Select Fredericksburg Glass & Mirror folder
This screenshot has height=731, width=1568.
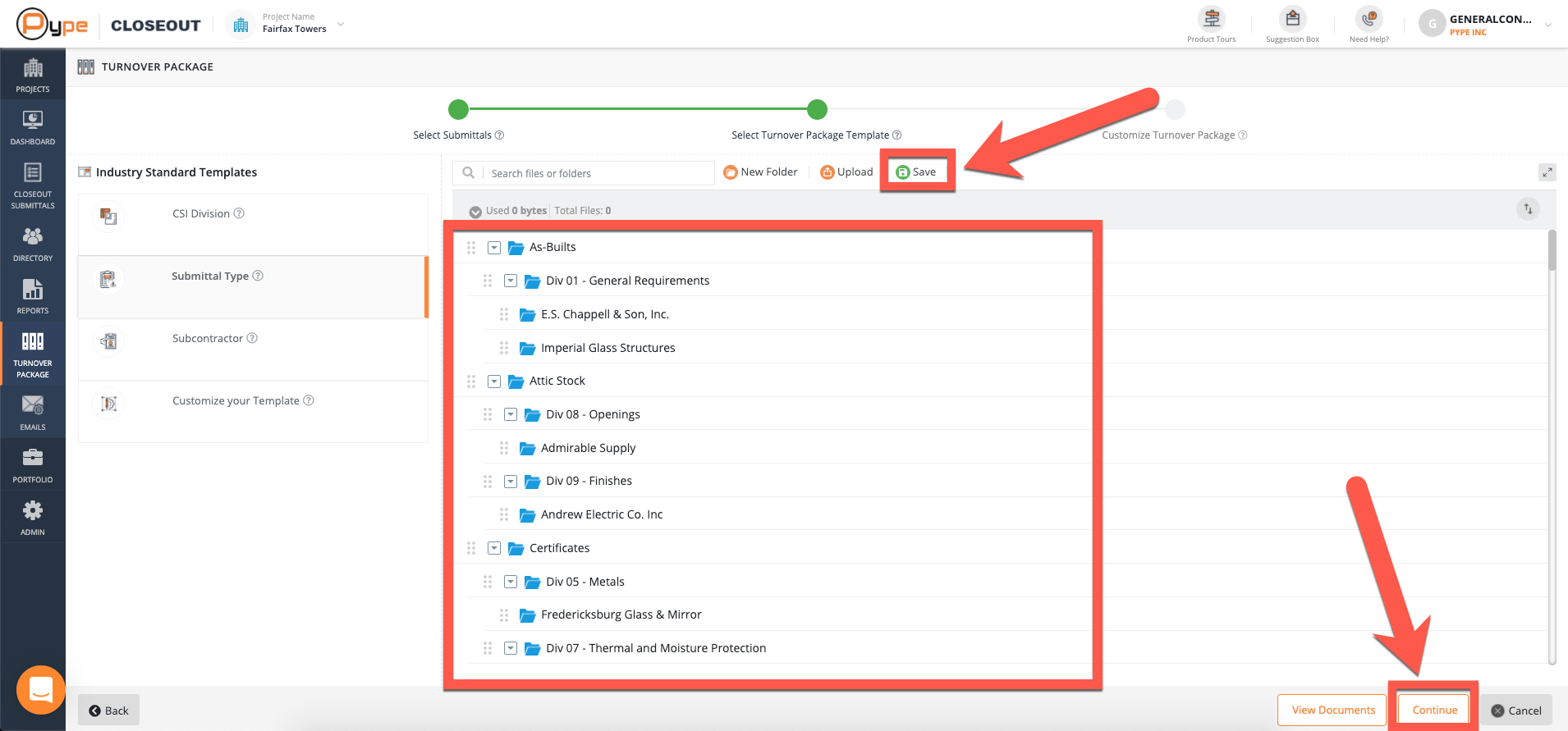click(621, 614)
